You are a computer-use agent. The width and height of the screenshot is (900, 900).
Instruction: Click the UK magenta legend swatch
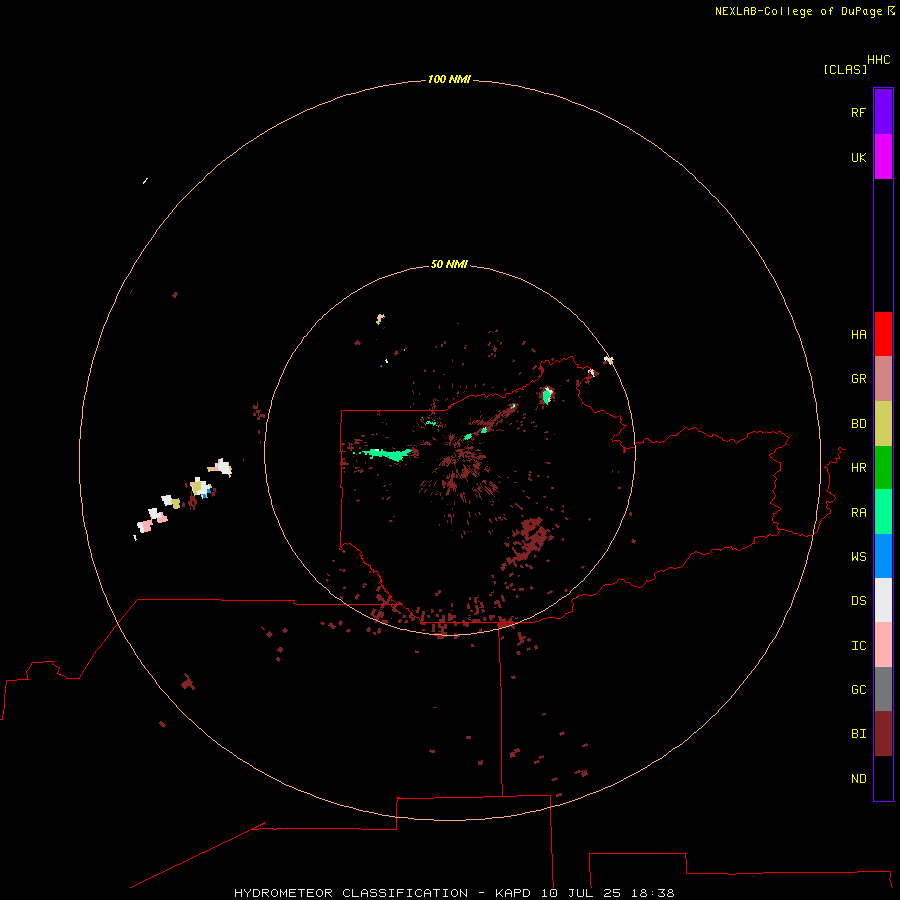(x=883, y=157)
